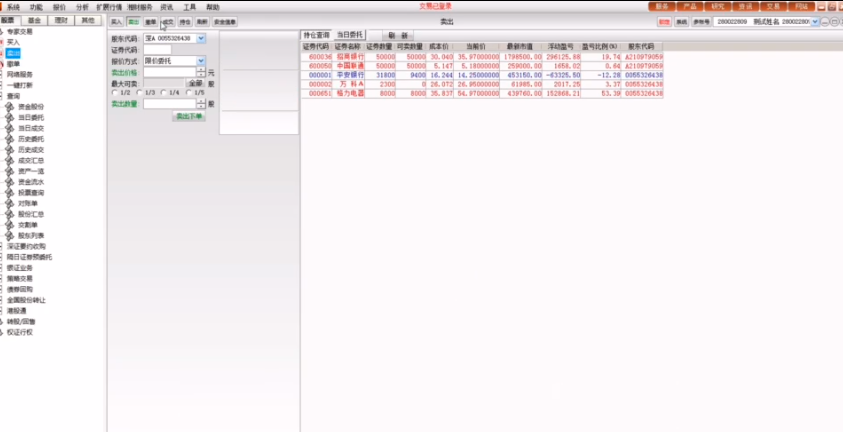
Task: Open 资金股份 query in the sidebar tree
Action: (x=30, y=106)
